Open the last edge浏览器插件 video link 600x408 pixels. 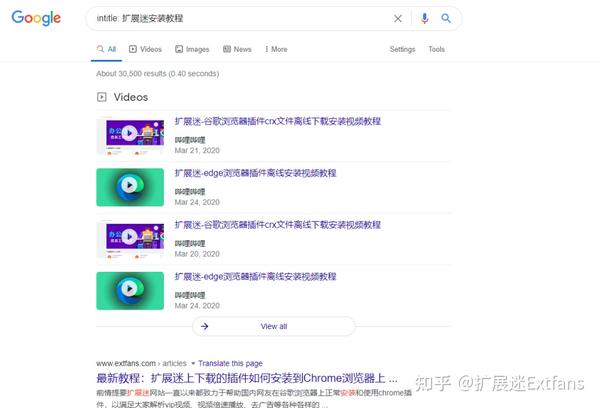coord(255,276)
